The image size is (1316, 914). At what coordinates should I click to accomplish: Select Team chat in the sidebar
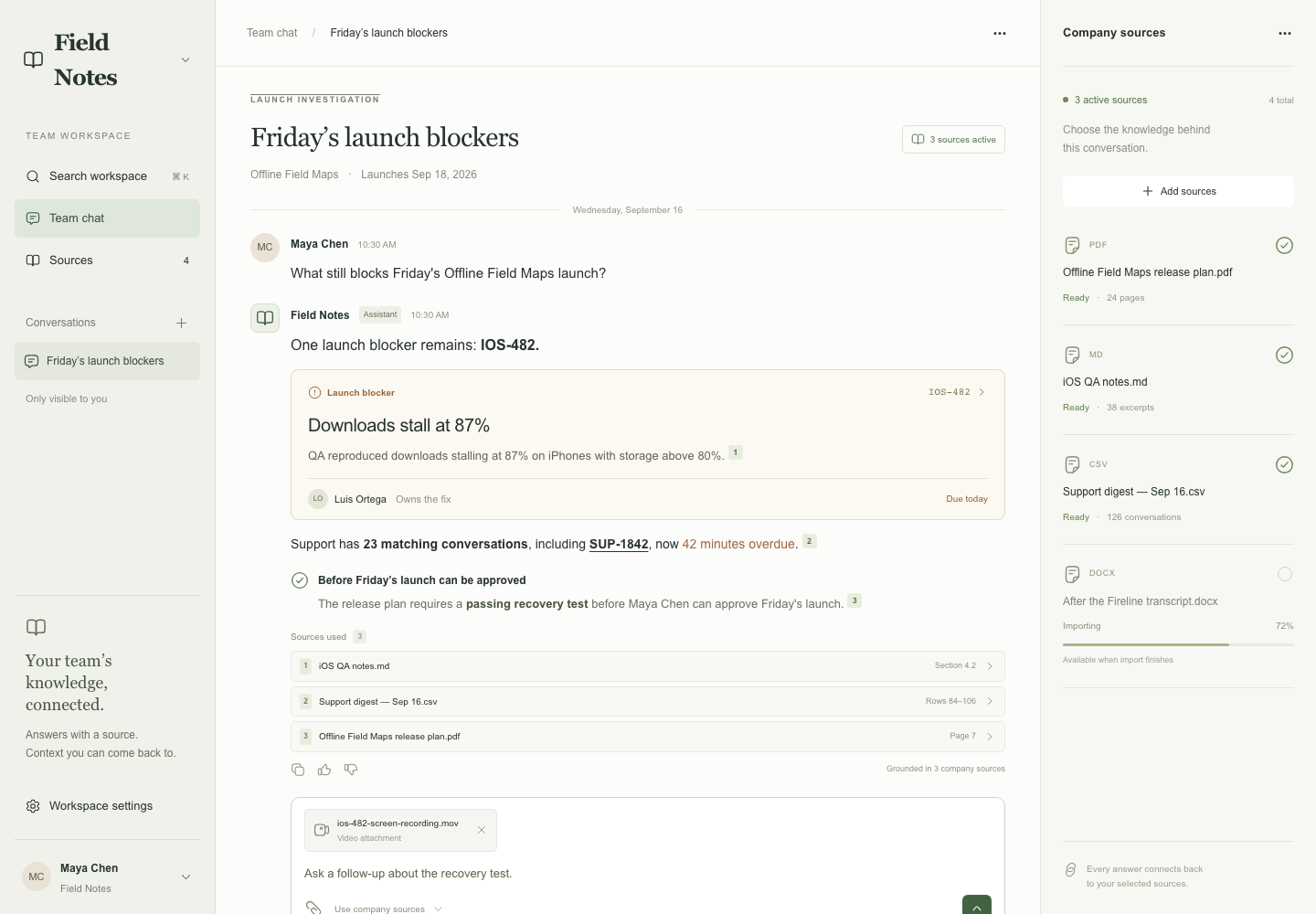click(x=107, y=218)
